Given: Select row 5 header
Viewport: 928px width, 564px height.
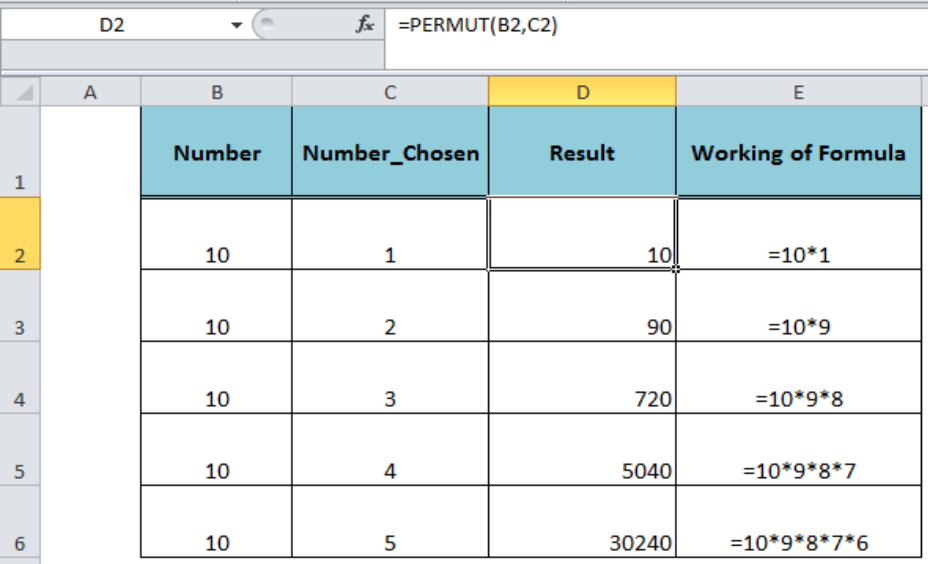Looking at the screenshot, I should click(x=20, y=450).
